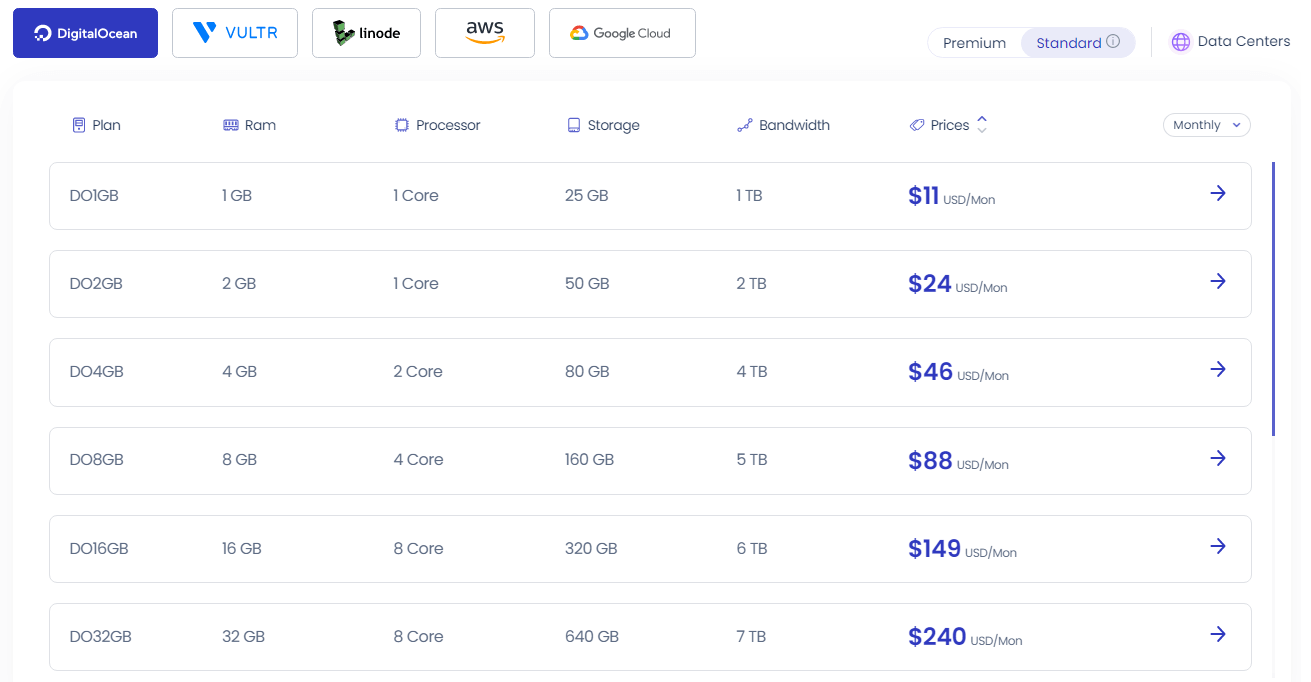This screenshot has height=682, width=1311.
Task: Open details for the DO1GB plan arrow
Action: [1218, 193]
